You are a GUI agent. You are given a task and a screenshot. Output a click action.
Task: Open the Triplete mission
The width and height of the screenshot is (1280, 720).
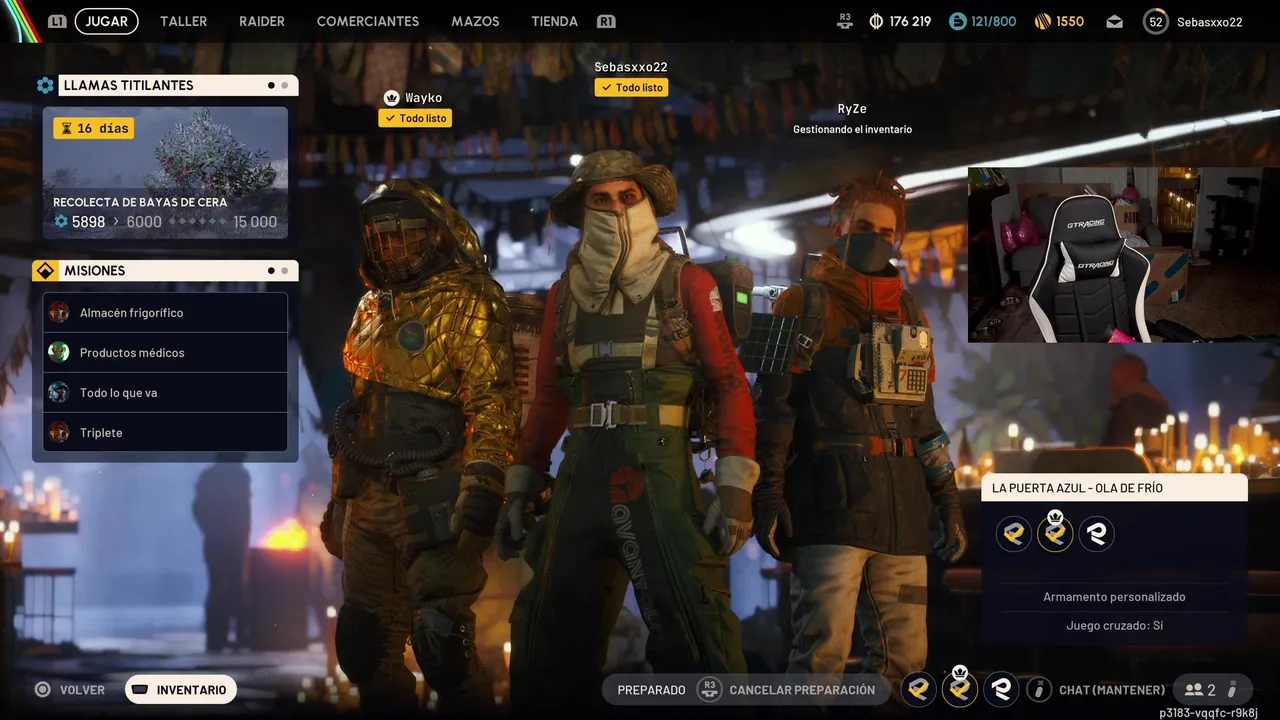point(165,432)
